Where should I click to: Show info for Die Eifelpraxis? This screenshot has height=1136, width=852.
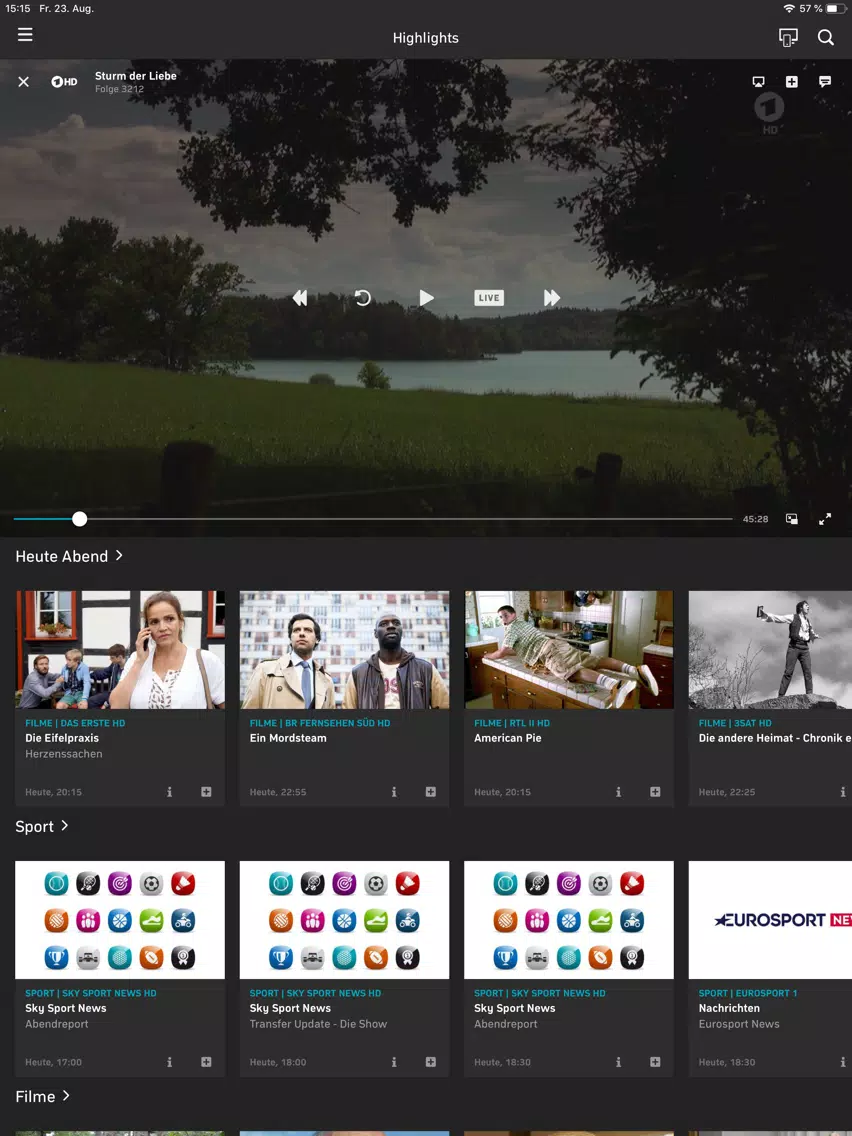[170, 792]
